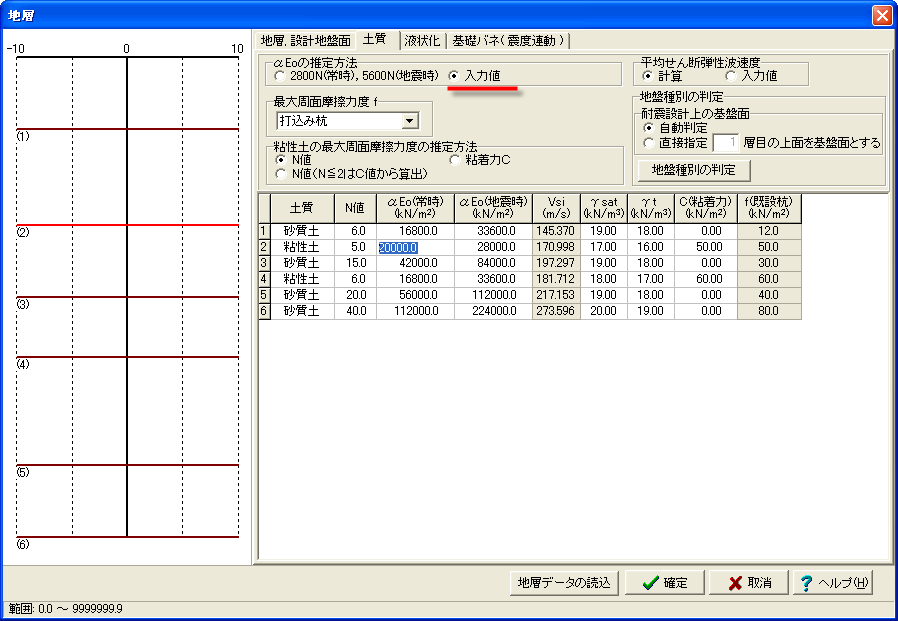This screenshot has height=621, width=898.
Task: Click the f value 80.0 in row 6
Action: [769, 311]
